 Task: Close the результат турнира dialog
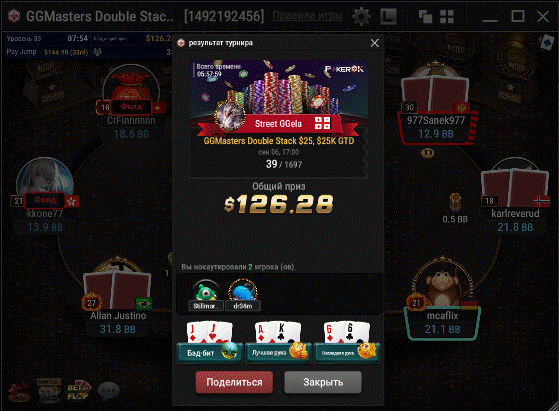375,43
